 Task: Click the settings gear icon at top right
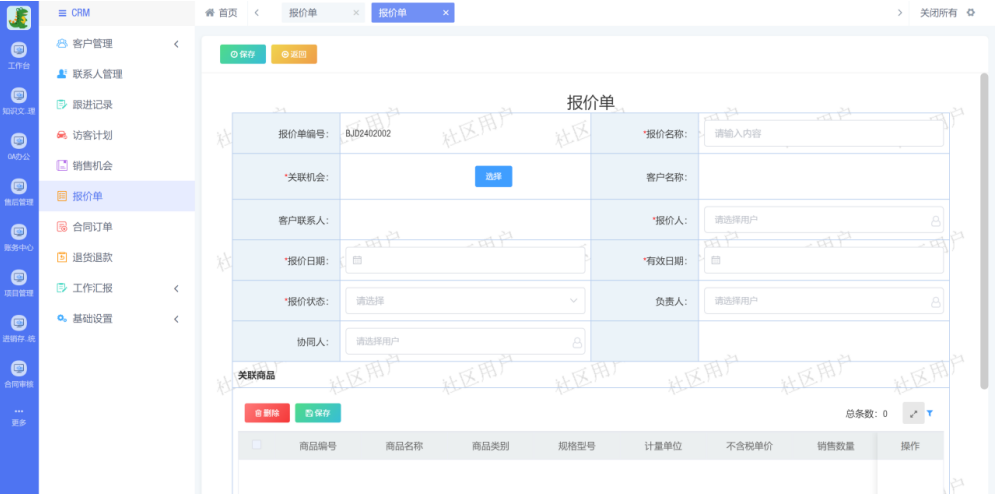point(970,12)
